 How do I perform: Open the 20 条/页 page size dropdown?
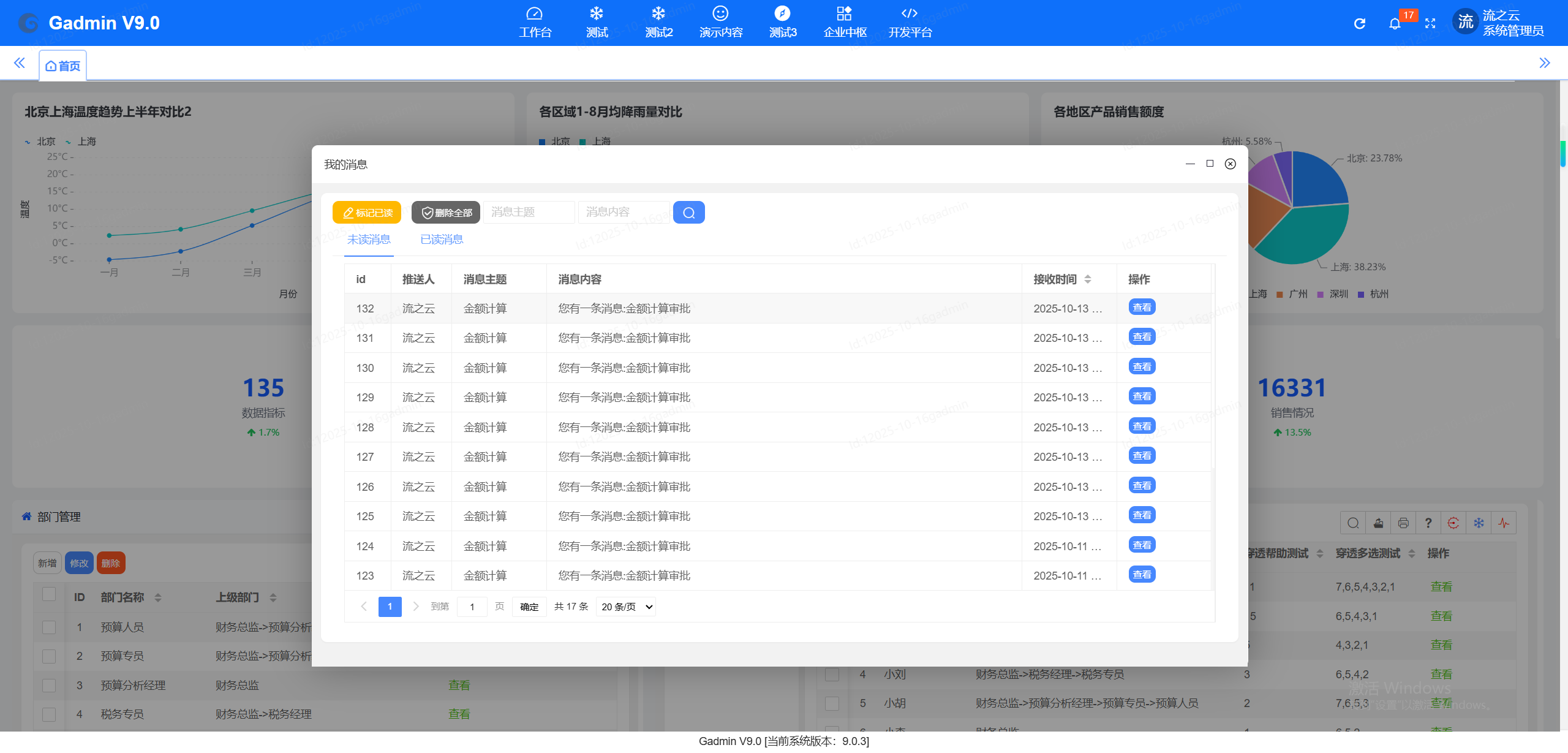(625, 607)
